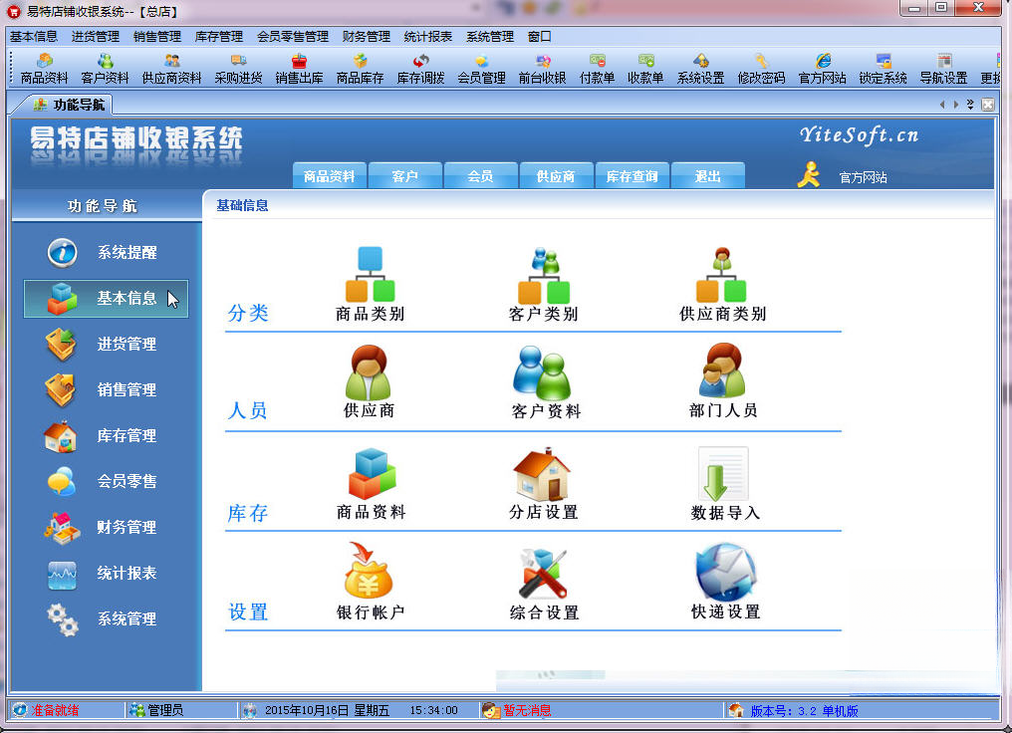Select 财务管理 in sidebar
The height and width of the screenshot is (733, 1012).
(105, 527)
